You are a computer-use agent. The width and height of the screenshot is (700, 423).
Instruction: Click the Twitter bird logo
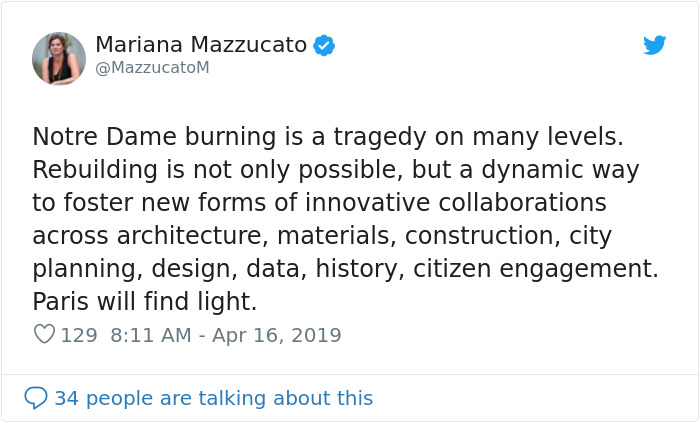(x=654, y=45)
